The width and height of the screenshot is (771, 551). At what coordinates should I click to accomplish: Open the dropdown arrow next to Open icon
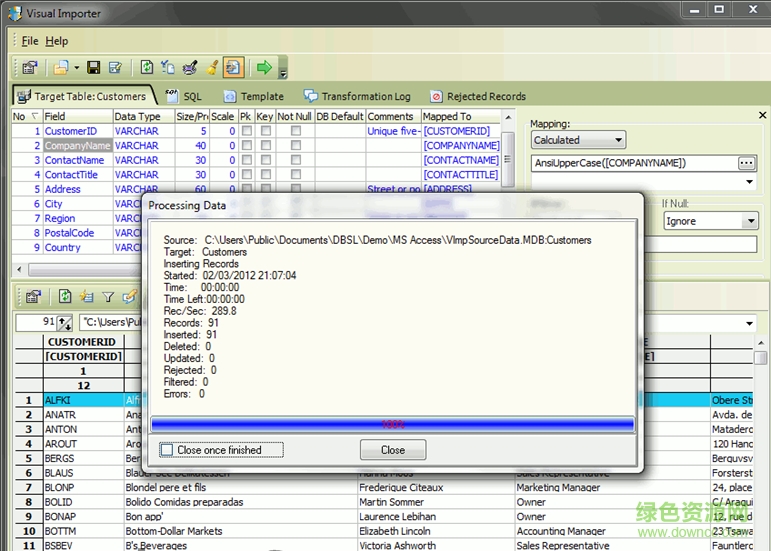point(76,68)
